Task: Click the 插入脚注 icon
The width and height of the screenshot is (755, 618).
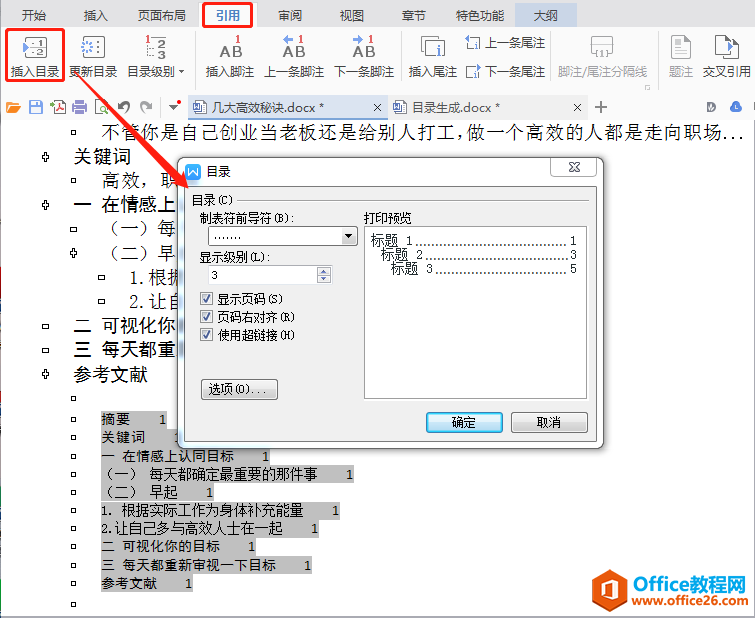Action: (230, 47)
